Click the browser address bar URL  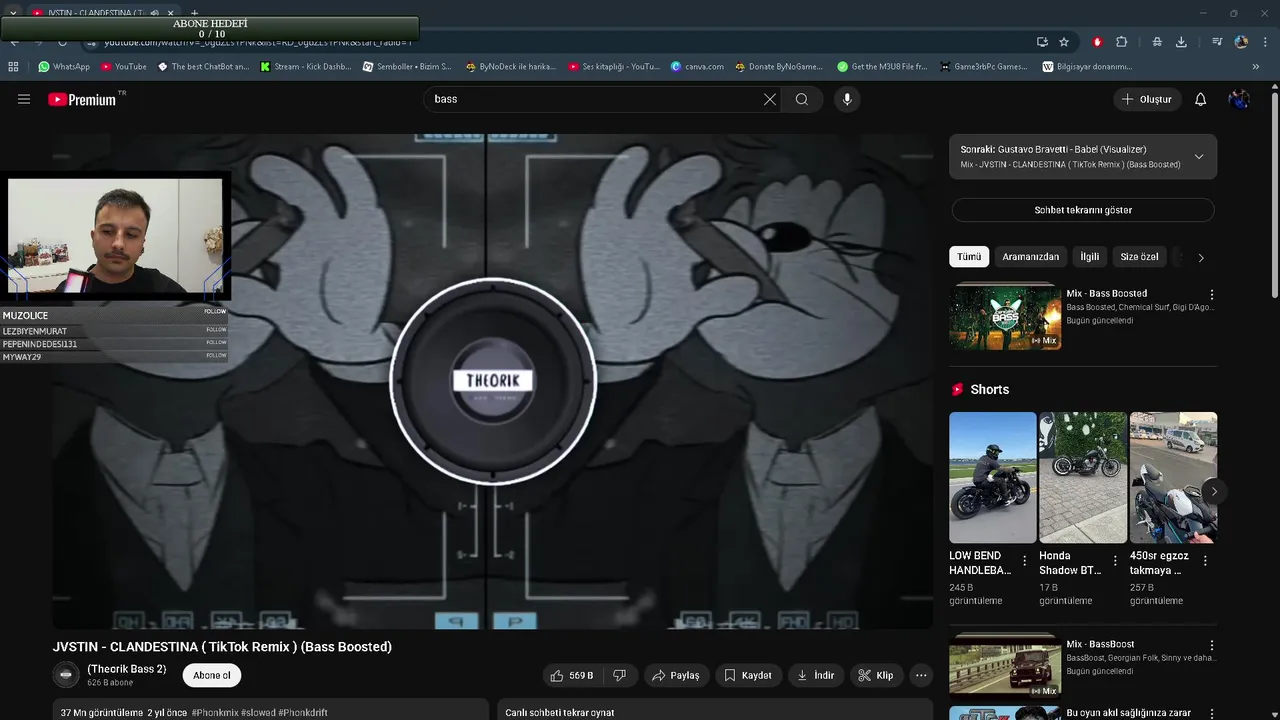tap(258, 42)
